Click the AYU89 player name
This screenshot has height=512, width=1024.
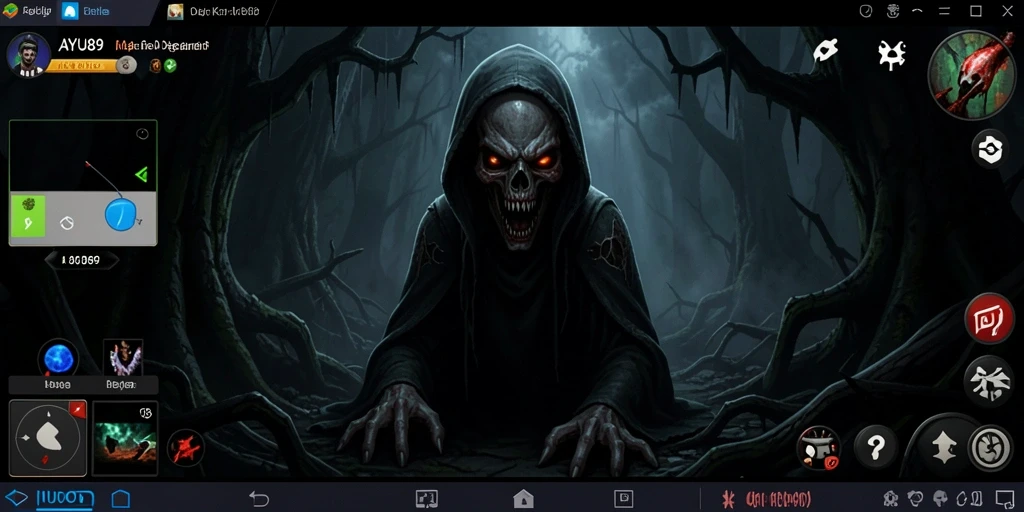click(81, 45)
